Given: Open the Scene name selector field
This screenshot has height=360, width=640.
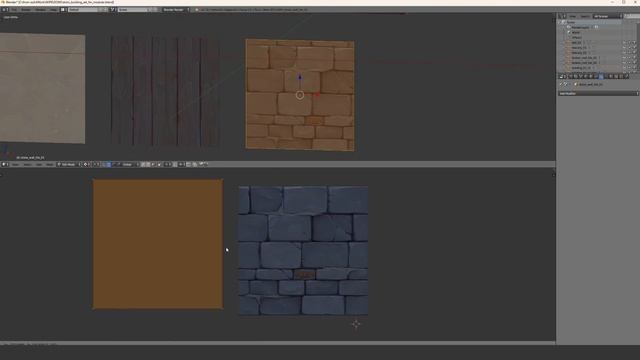Looking at the screenshot, I should 133,9.
